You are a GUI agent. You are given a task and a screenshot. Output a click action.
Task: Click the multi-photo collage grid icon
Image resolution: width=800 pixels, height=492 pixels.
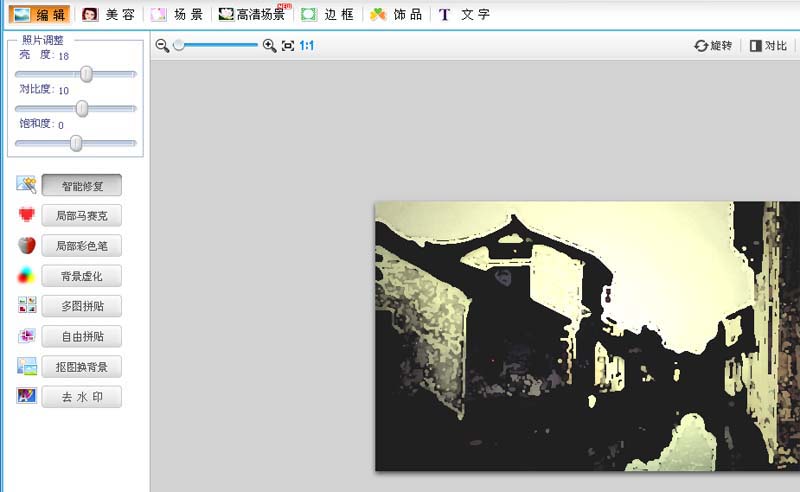pos(27,305)
